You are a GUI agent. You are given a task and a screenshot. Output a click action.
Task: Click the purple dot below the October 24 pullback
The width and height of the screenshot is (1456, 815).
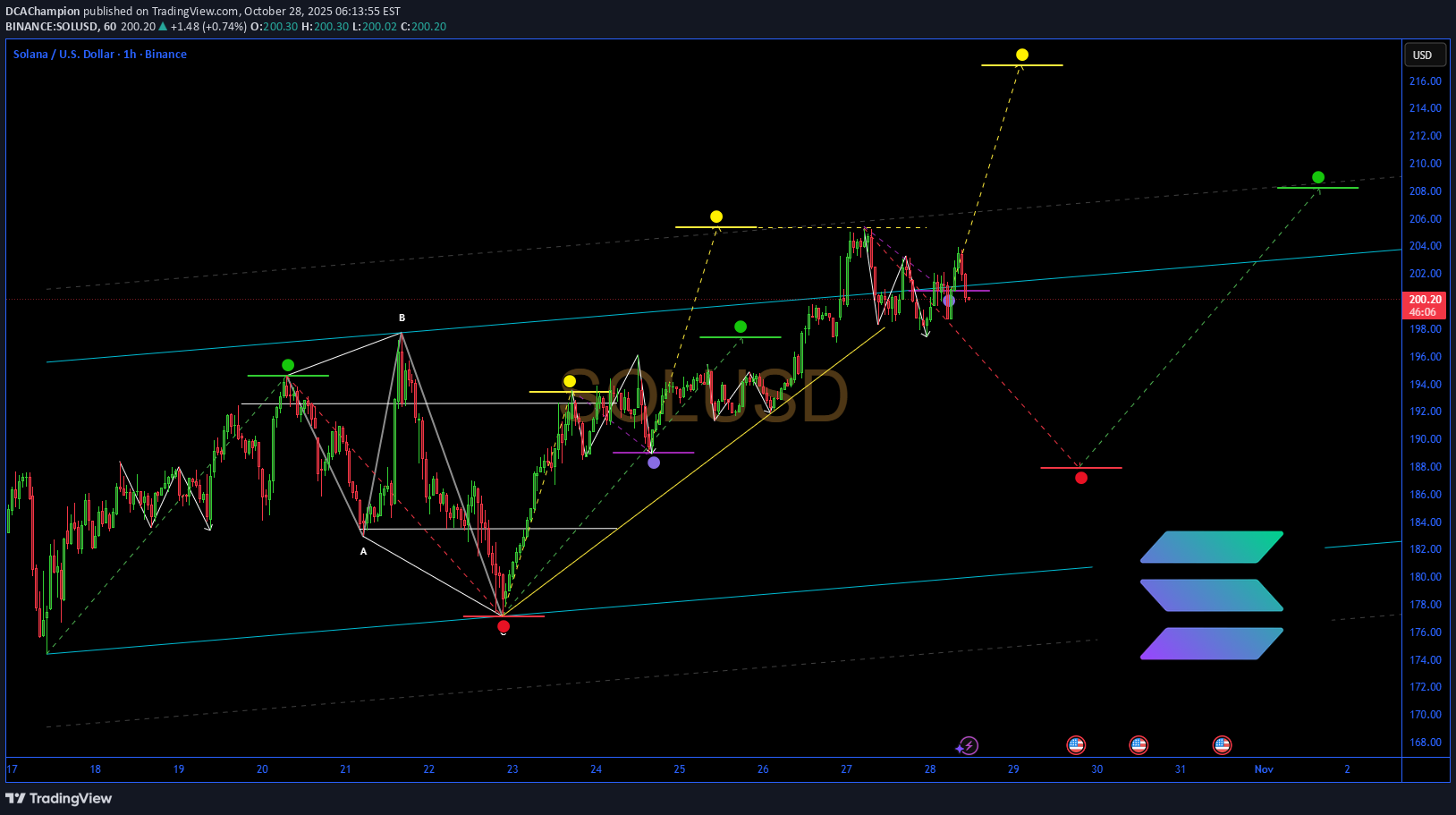tap(654, 463)
